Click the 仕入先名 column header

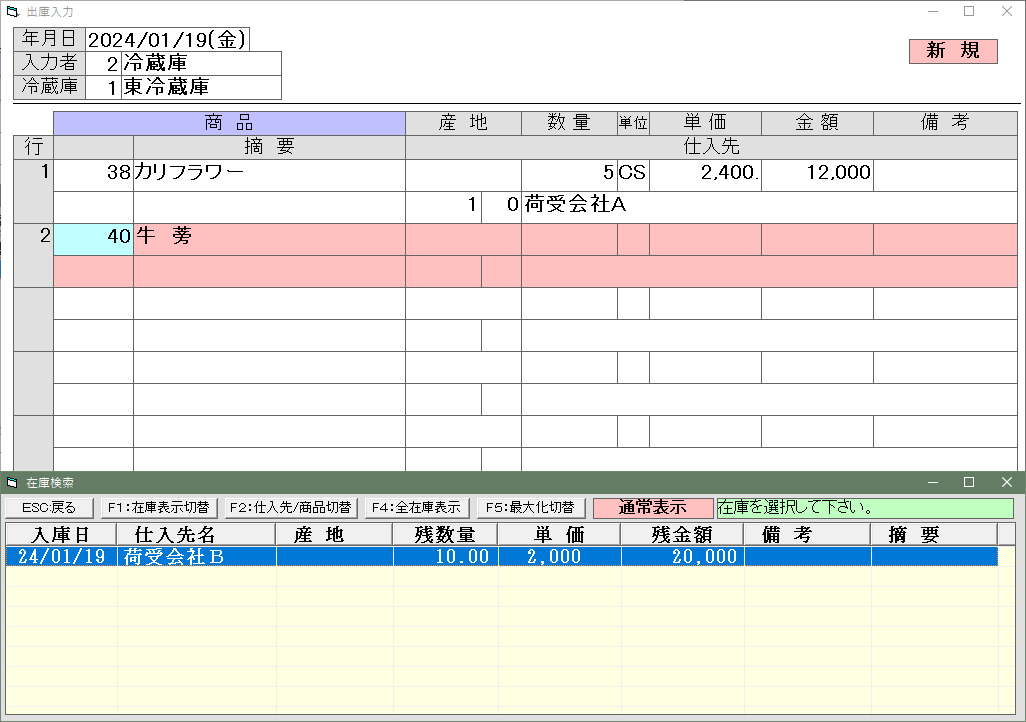[x=195, y=535]
